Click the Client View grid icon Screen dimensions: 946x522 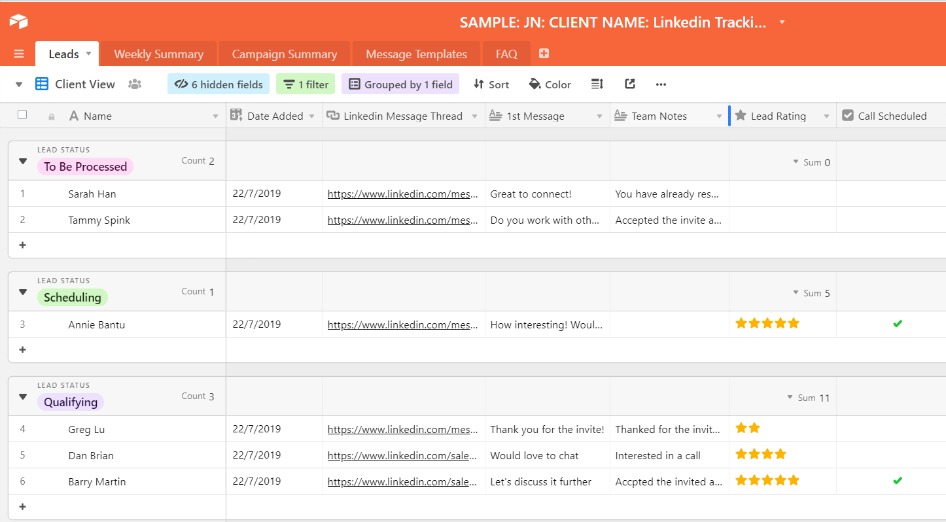coord(42,84)
